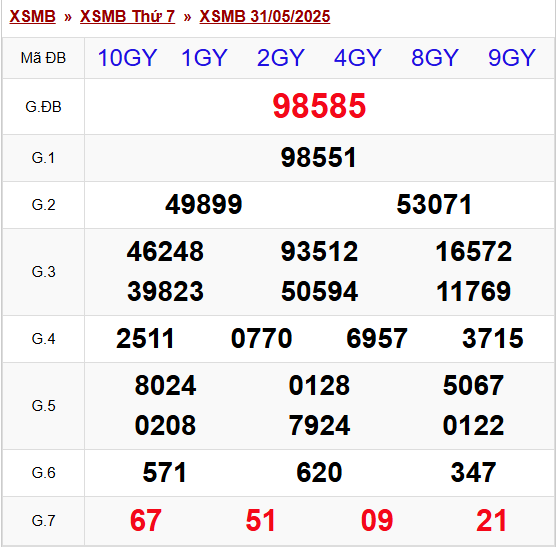The image size is (558, 547).
Task: Click the red G.7 number 67
Action: [146, 520]
